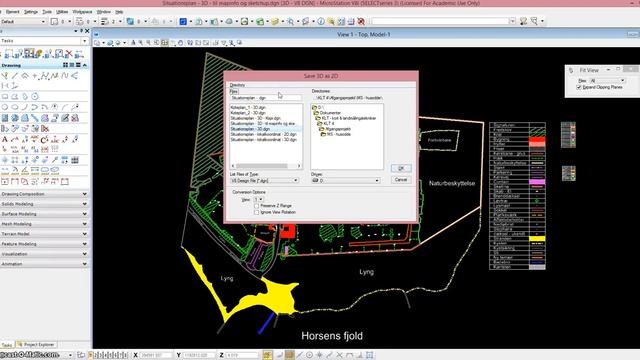Click the folder icon next to Dokumenter
Viewport: 640px width, 360px height.
click(316, 113)
